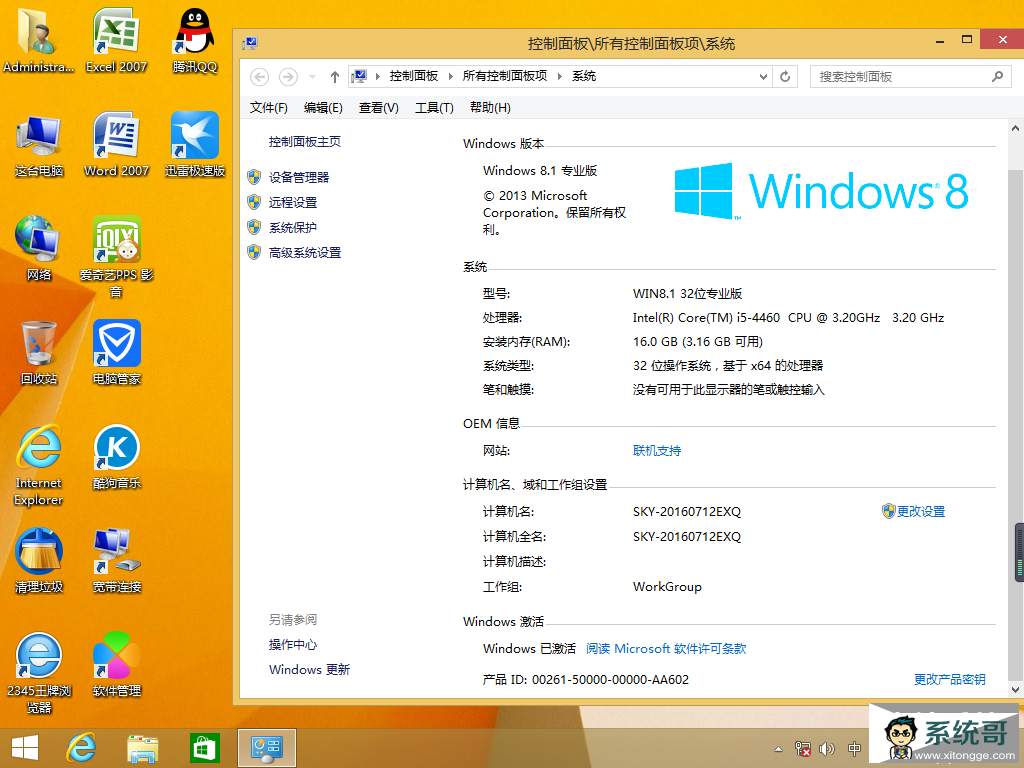Open 设备管理器 link
The image size is (1024, 768).
(299, 177)
